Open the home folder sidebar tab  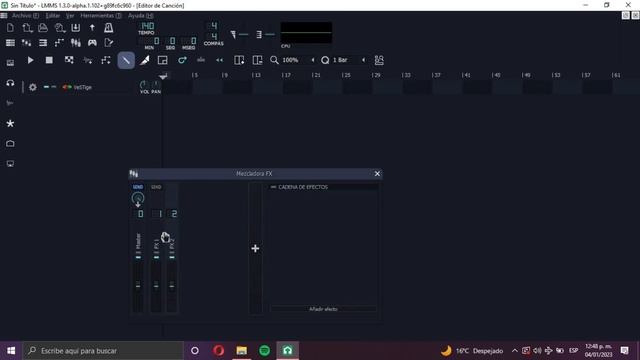pos(10,144)
